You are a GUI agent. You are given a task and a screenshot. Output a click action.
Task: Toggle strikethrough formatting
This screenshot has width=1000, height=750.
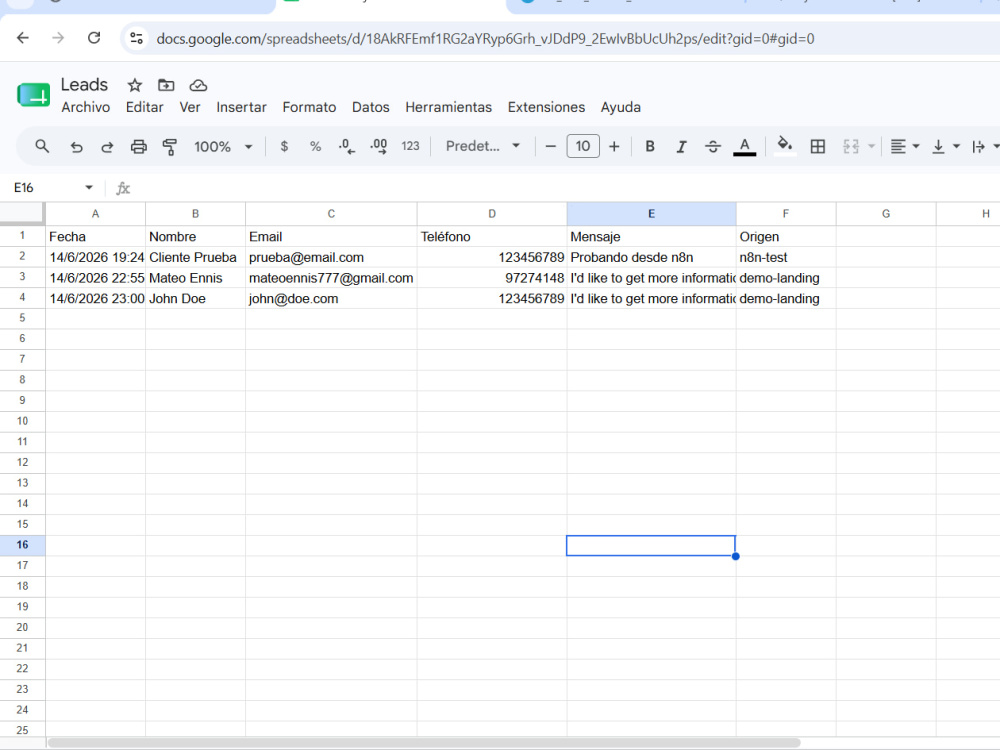point(712,147)
